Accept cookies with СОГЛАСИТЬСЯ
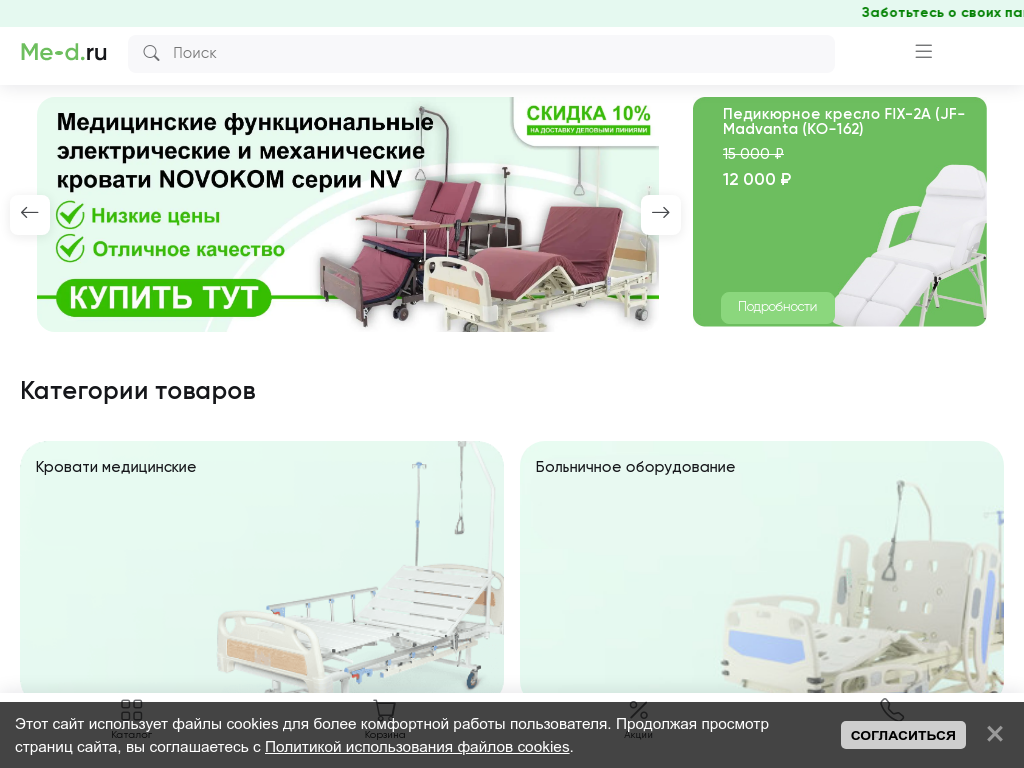The width and height of the screenshot is (1024, 768). [903, 735]
